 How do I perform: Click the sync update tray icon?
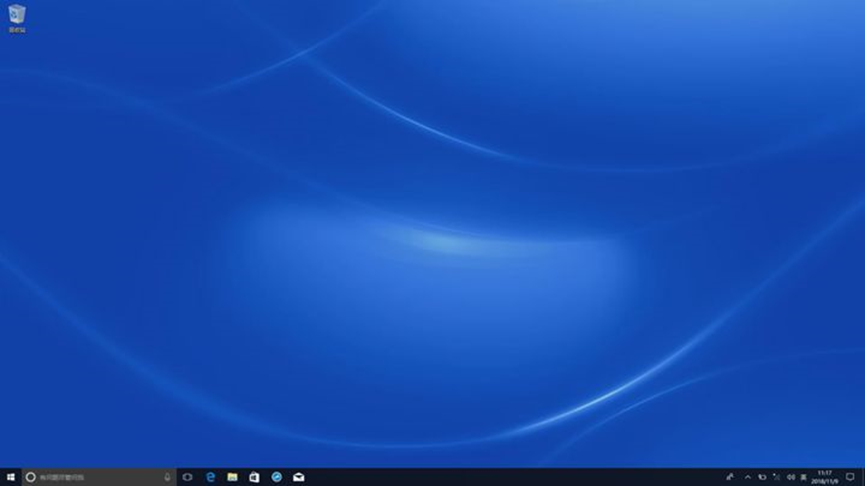pos(762,477)
